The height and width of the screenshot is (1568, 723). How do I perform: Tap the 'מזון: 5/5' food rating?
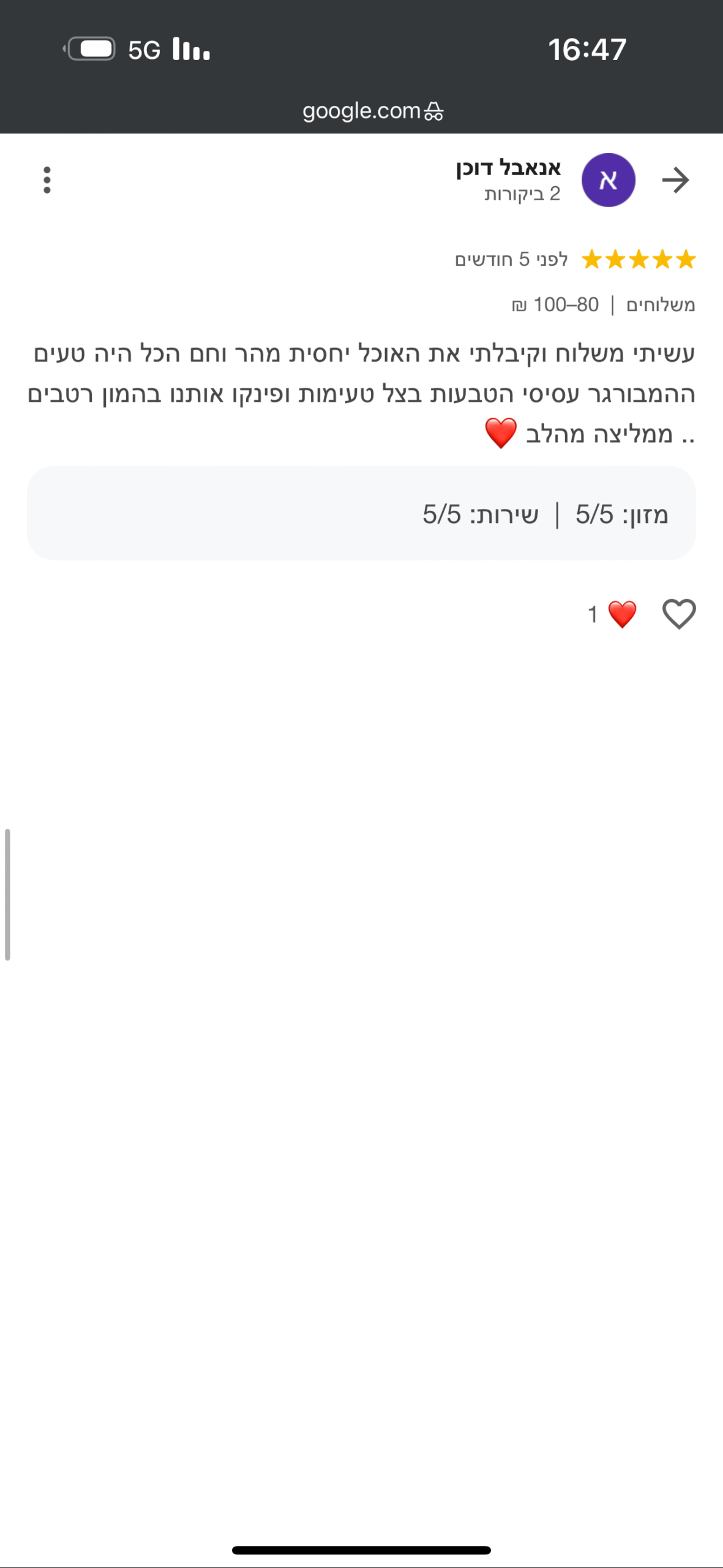coord(621,514)
